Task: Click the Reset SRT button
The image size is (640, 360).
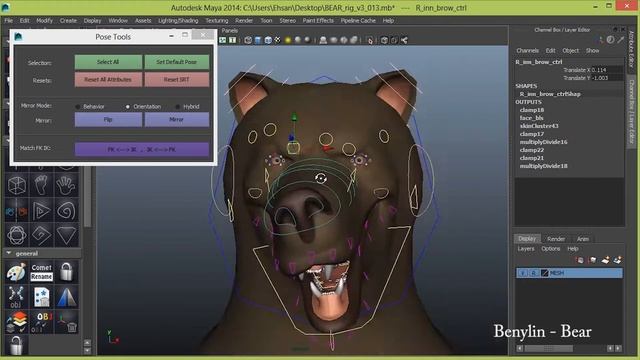Action: pyautogui.click(x=177, y=80)
